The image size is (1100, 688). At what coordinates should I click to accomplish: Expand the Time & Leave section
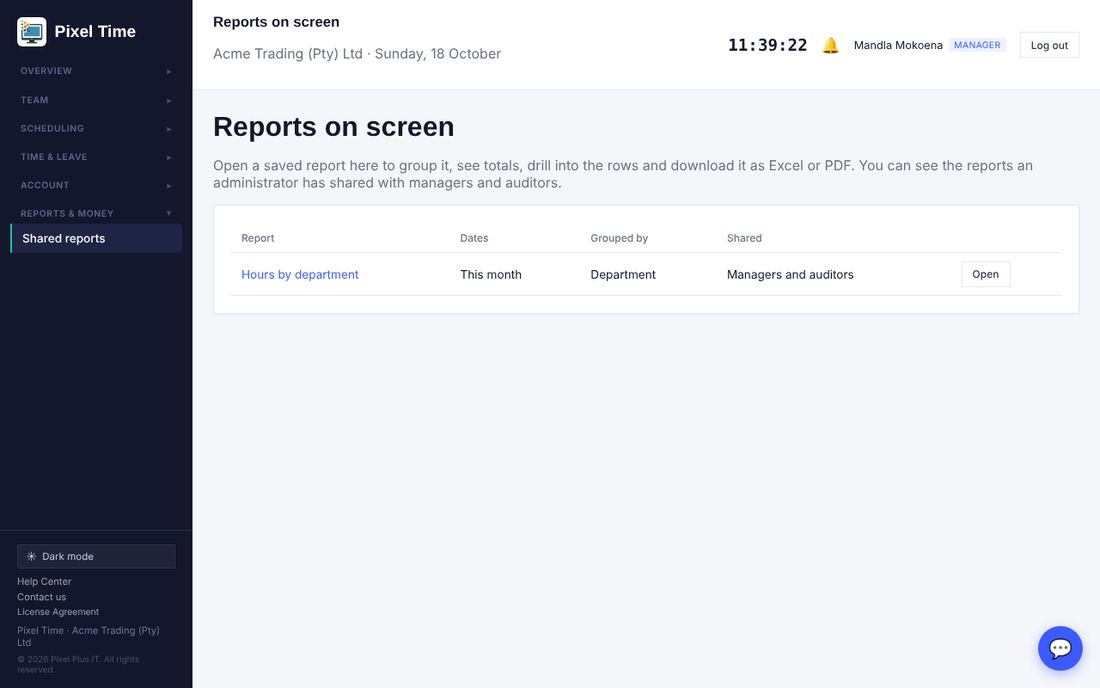click(96, 157)
